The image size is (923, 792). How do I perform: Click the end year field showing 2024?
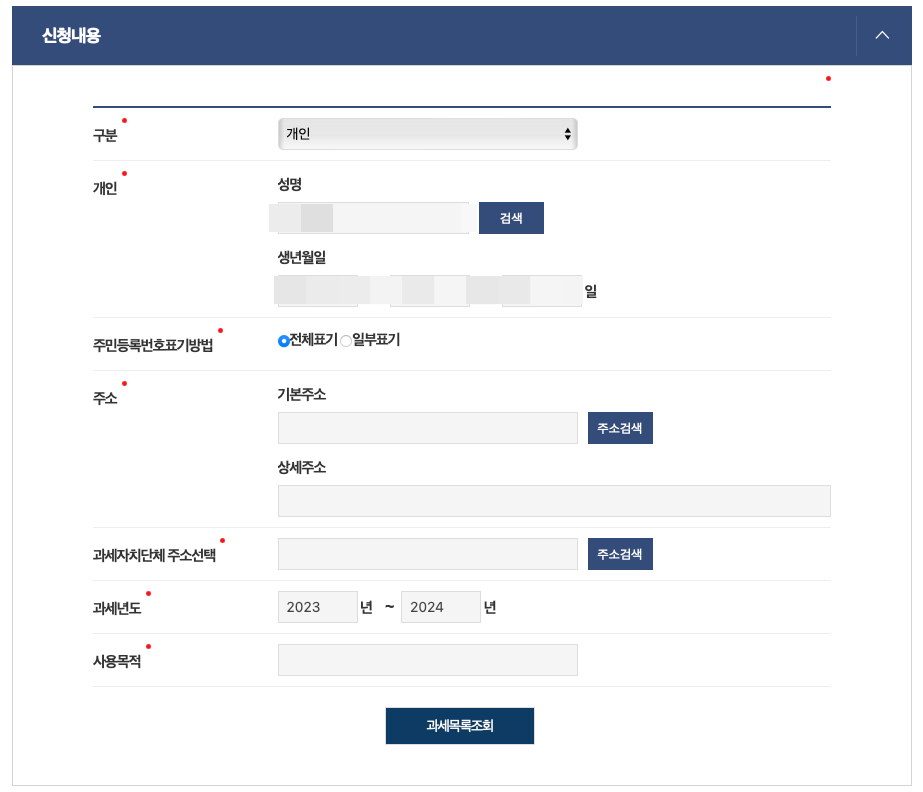tap(440, 607)
